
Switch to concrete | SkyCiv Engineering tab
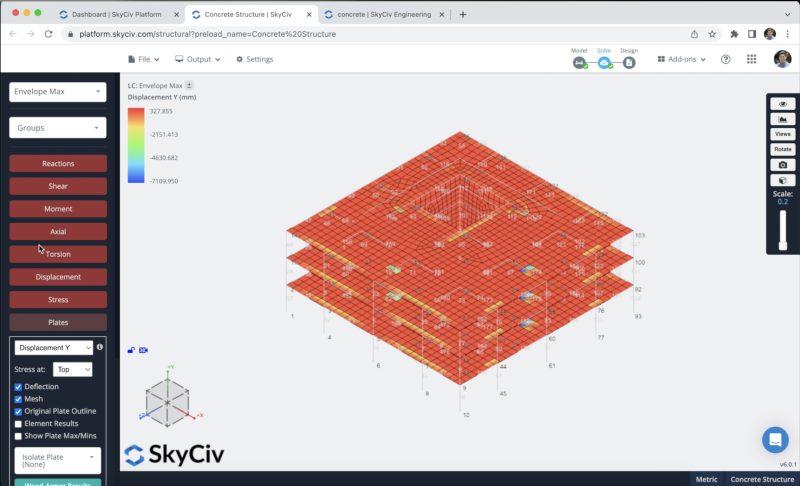384,14
